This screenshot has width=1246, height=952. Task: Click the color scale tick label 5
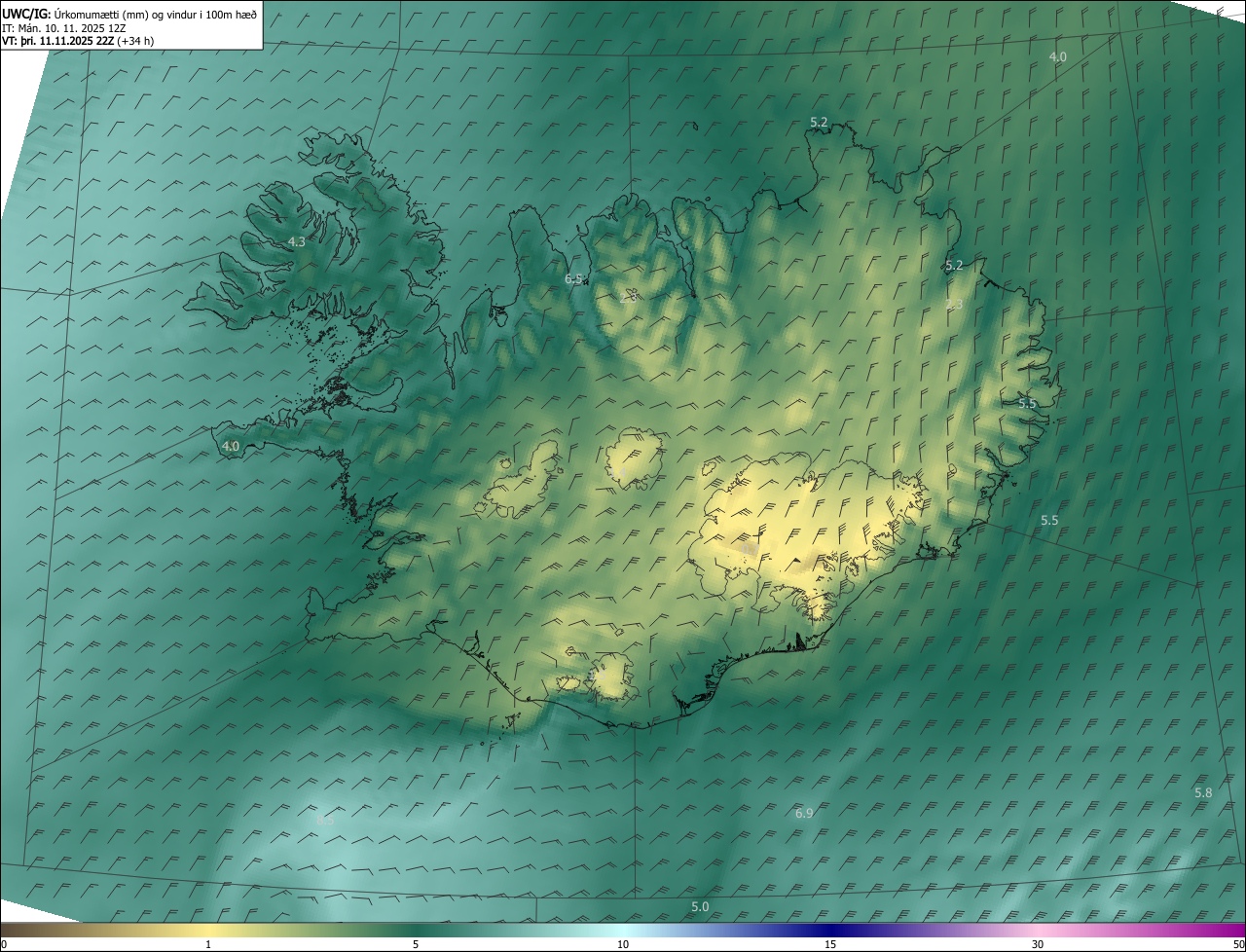tap(416, 944)
